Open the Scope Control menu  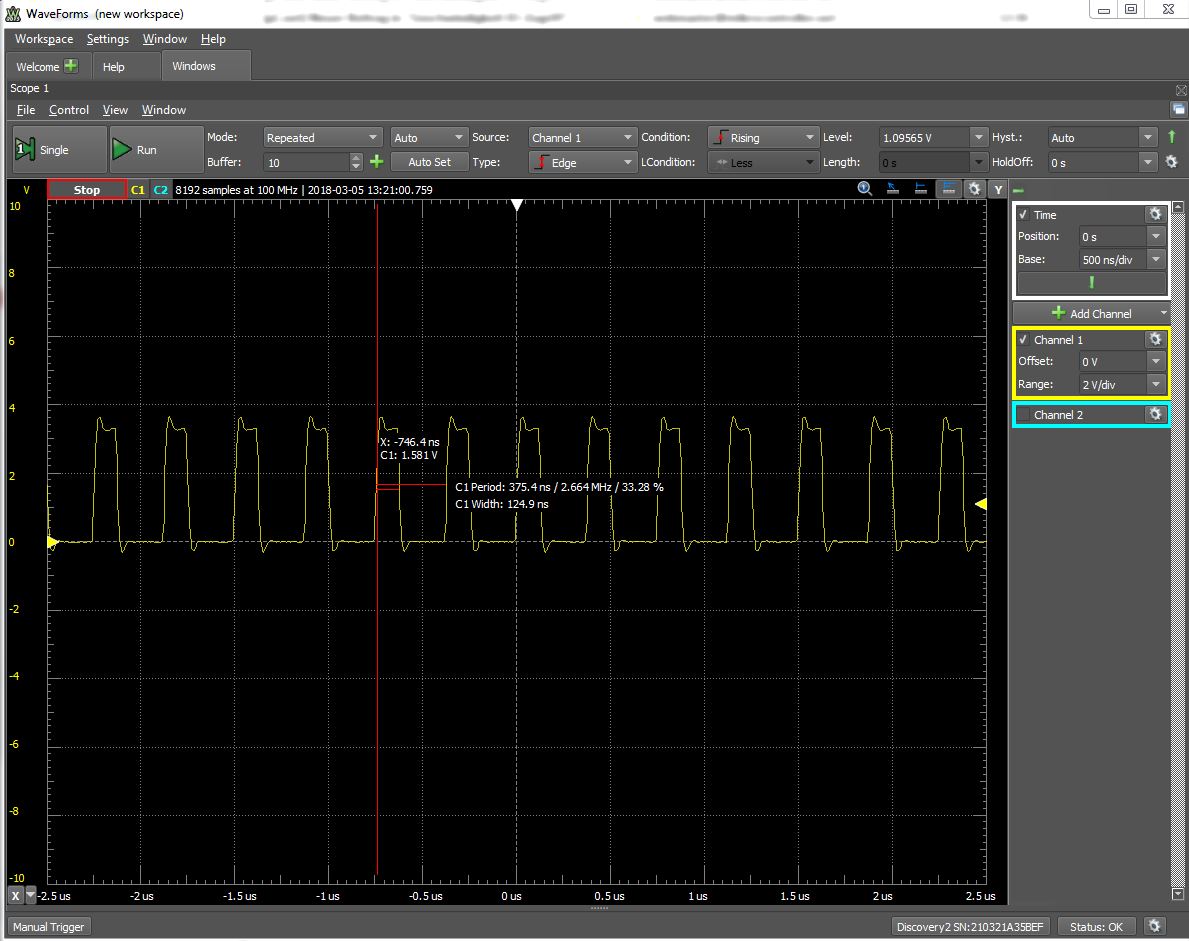click(69, 109)
